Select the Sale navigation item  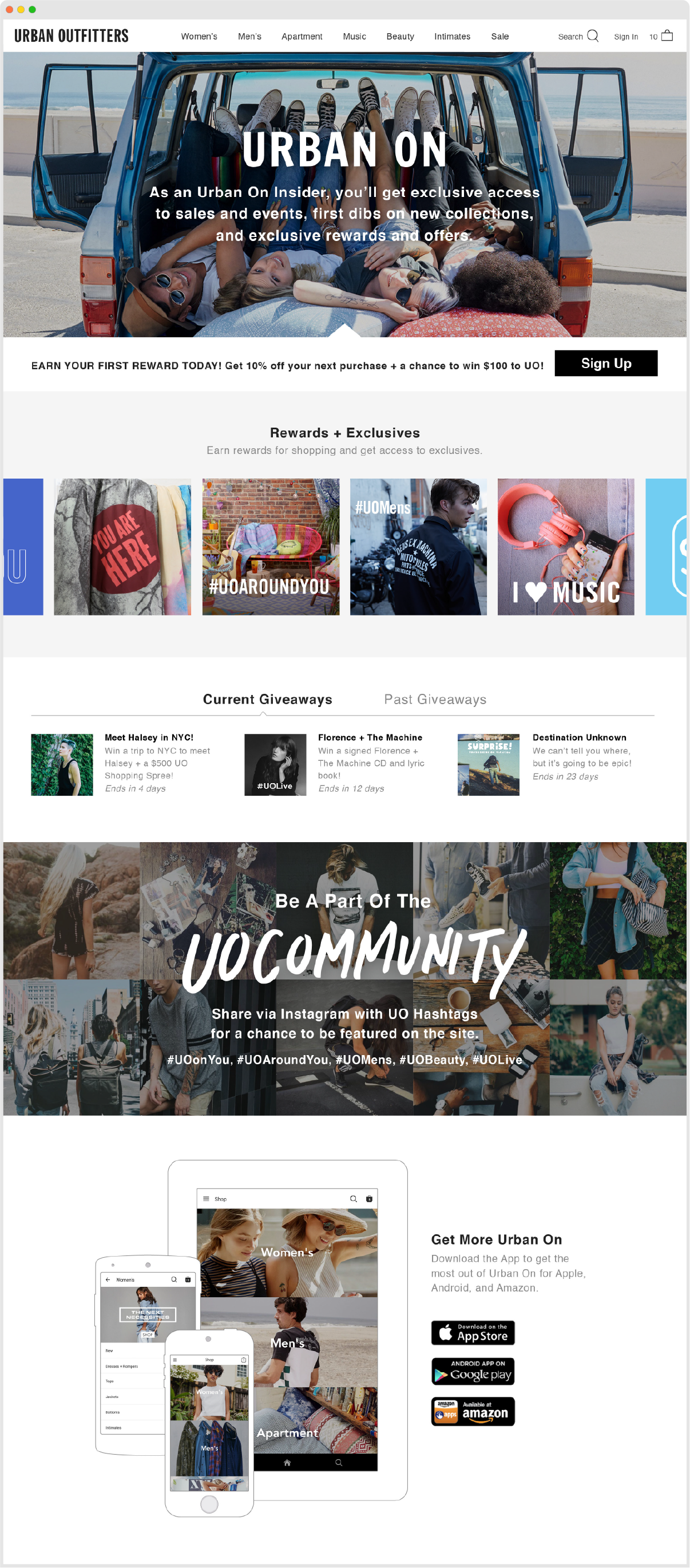tap(499, 37)
